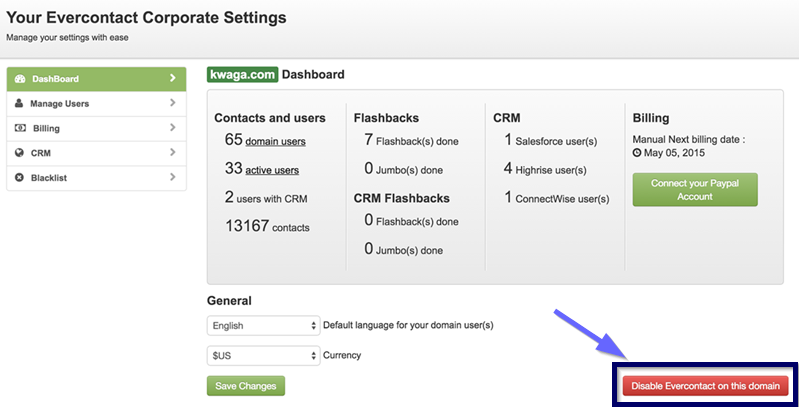Click Disable Evercontact on this domain
The width and height of the screenshot is (799, 407).
point(706,386)
